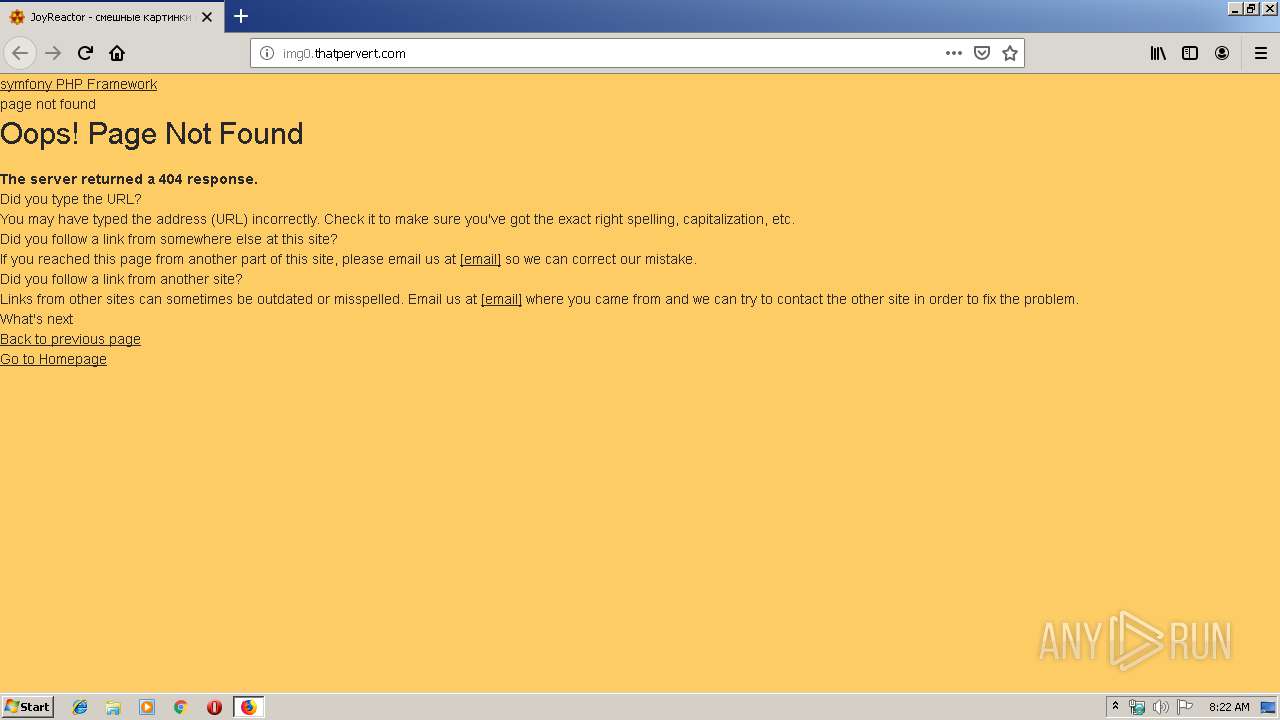
Task: Launch Google Chrome from taskbar
Action: pos(181,707)
